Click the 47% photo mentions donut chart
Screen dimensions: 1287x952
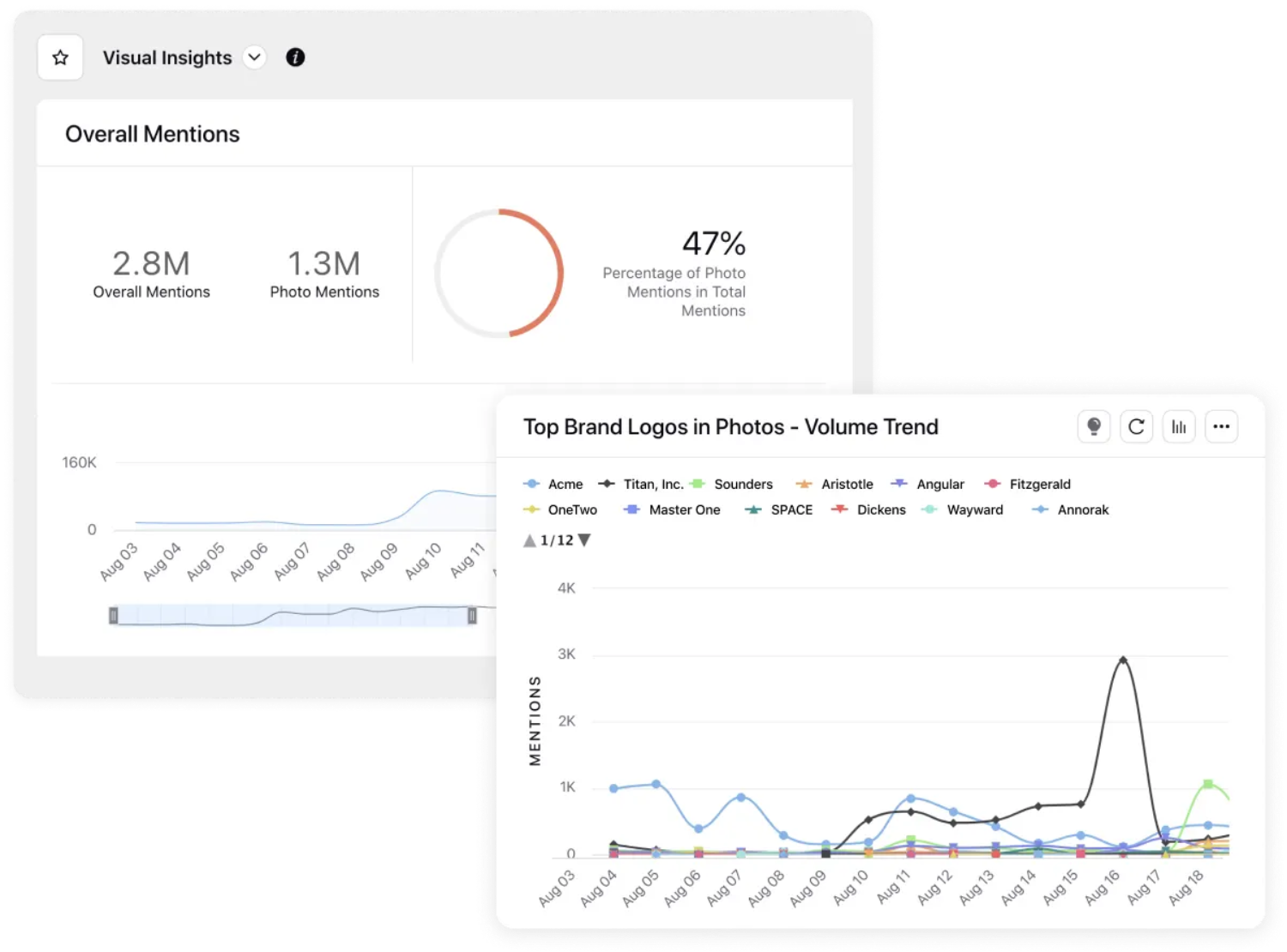tap(498, 273)
